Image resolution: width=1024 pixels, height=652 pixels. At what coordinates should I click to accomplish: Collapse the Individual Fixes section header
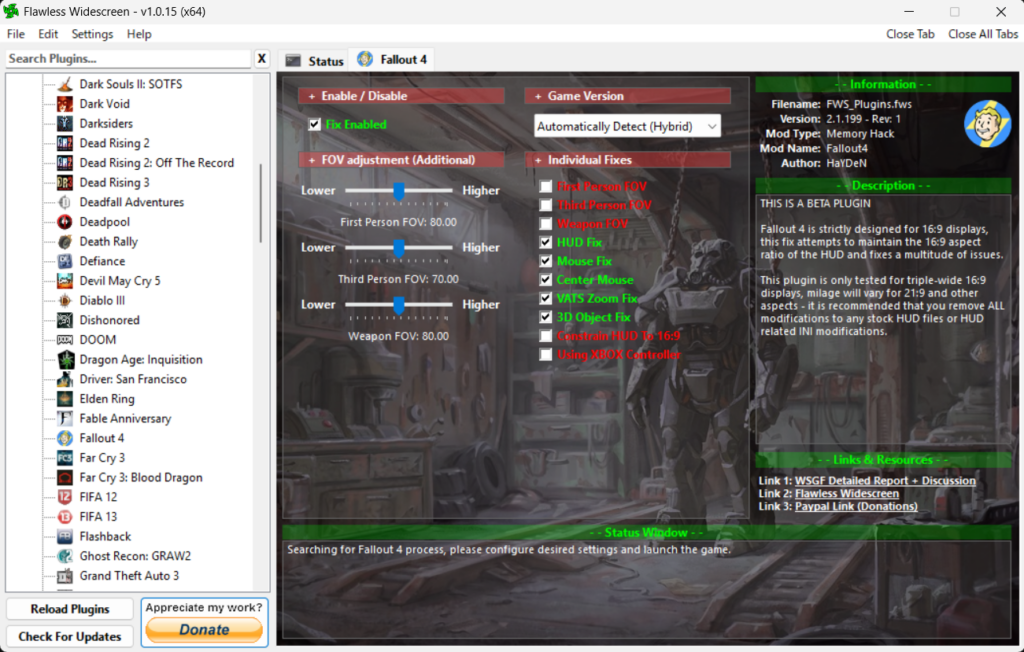(627, 160)
